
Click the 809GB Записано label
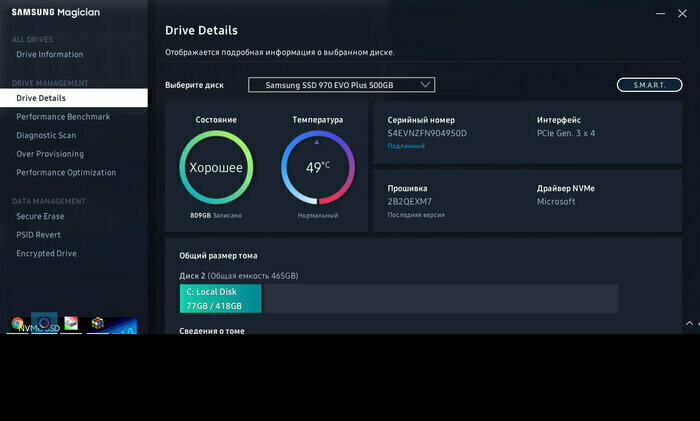pyautogui.click(x=216, y=215)
